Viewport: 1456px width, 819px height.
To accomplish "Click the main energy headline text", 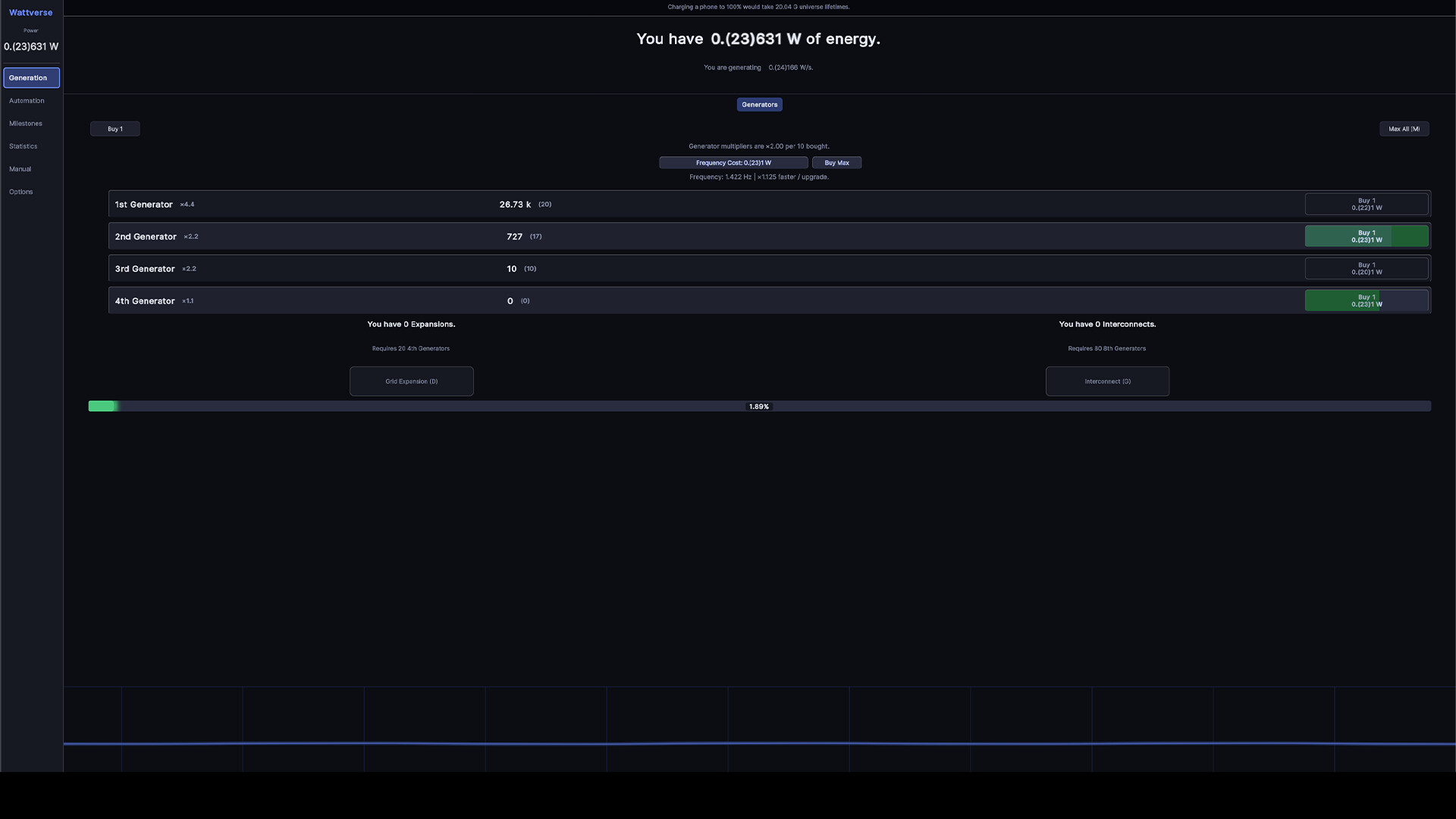I will coord(758,39).
